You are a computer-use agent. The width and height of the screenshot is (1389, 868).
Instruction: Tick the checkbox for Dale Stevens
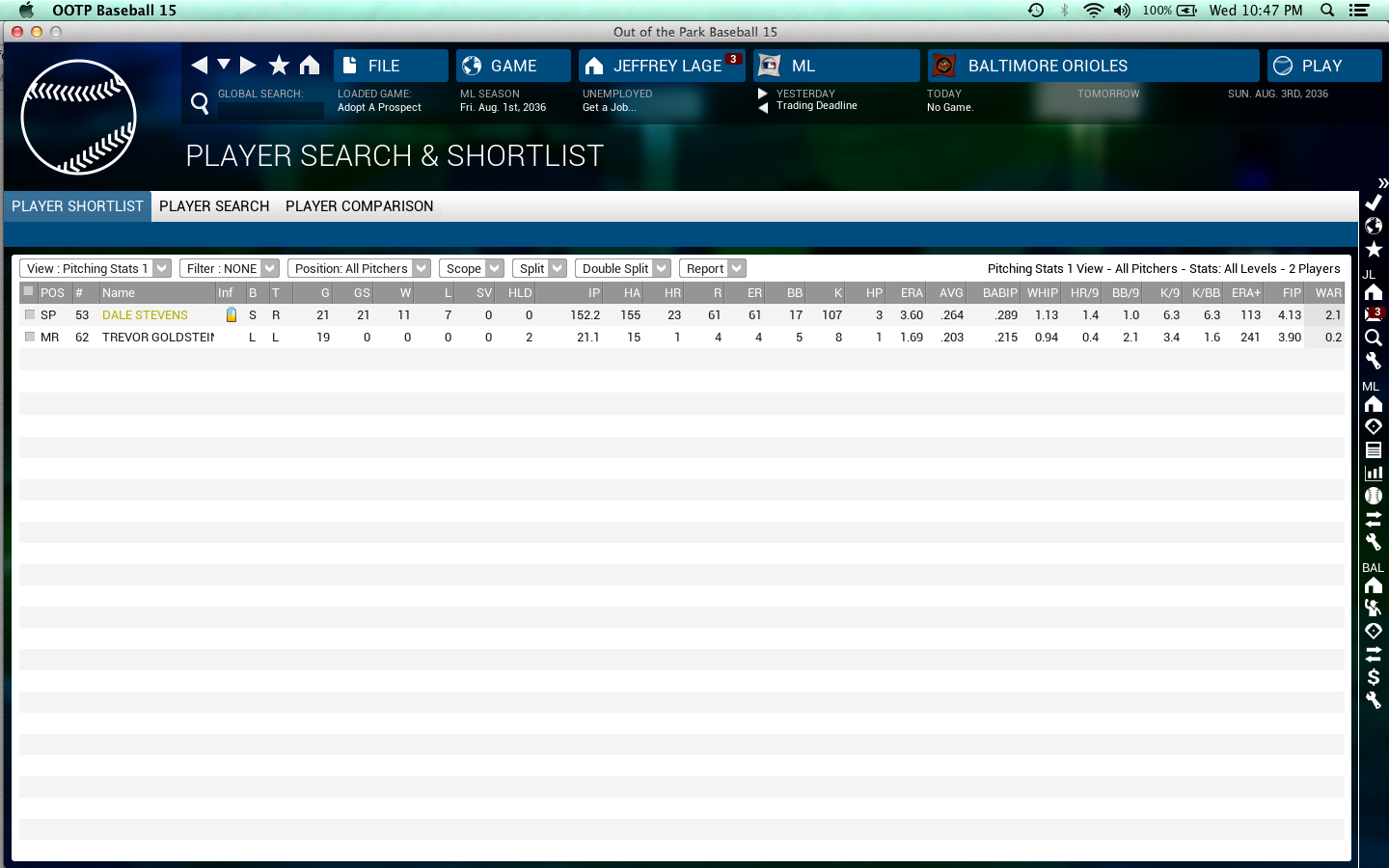30,314
